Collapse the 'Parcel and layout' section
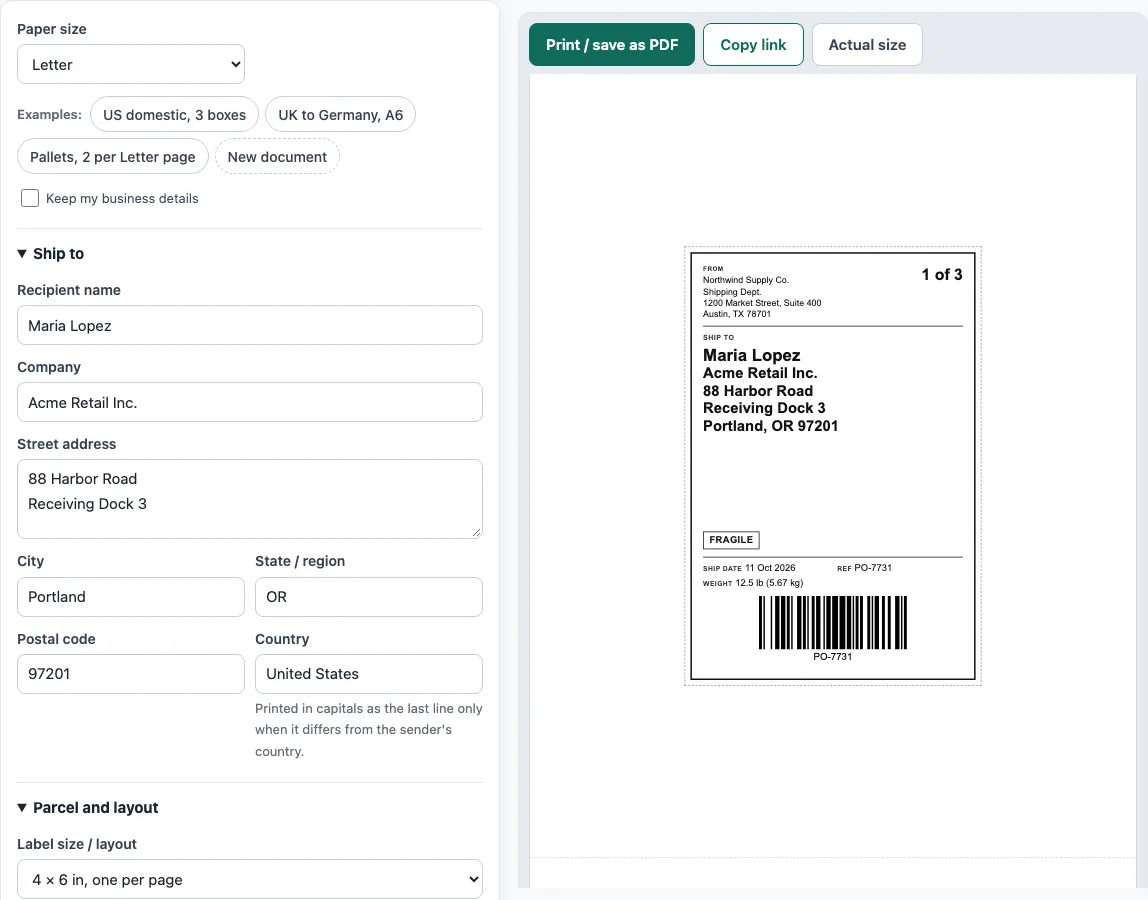The height and width of the screenshot is (900, 1148). [x=88, y=808]
